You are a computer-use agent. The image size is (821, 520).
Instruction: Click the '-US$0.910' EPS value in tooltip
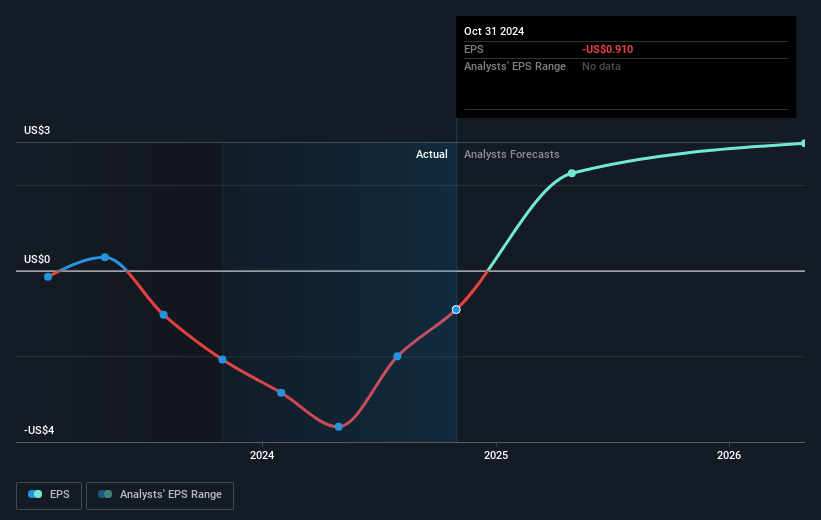607,49
